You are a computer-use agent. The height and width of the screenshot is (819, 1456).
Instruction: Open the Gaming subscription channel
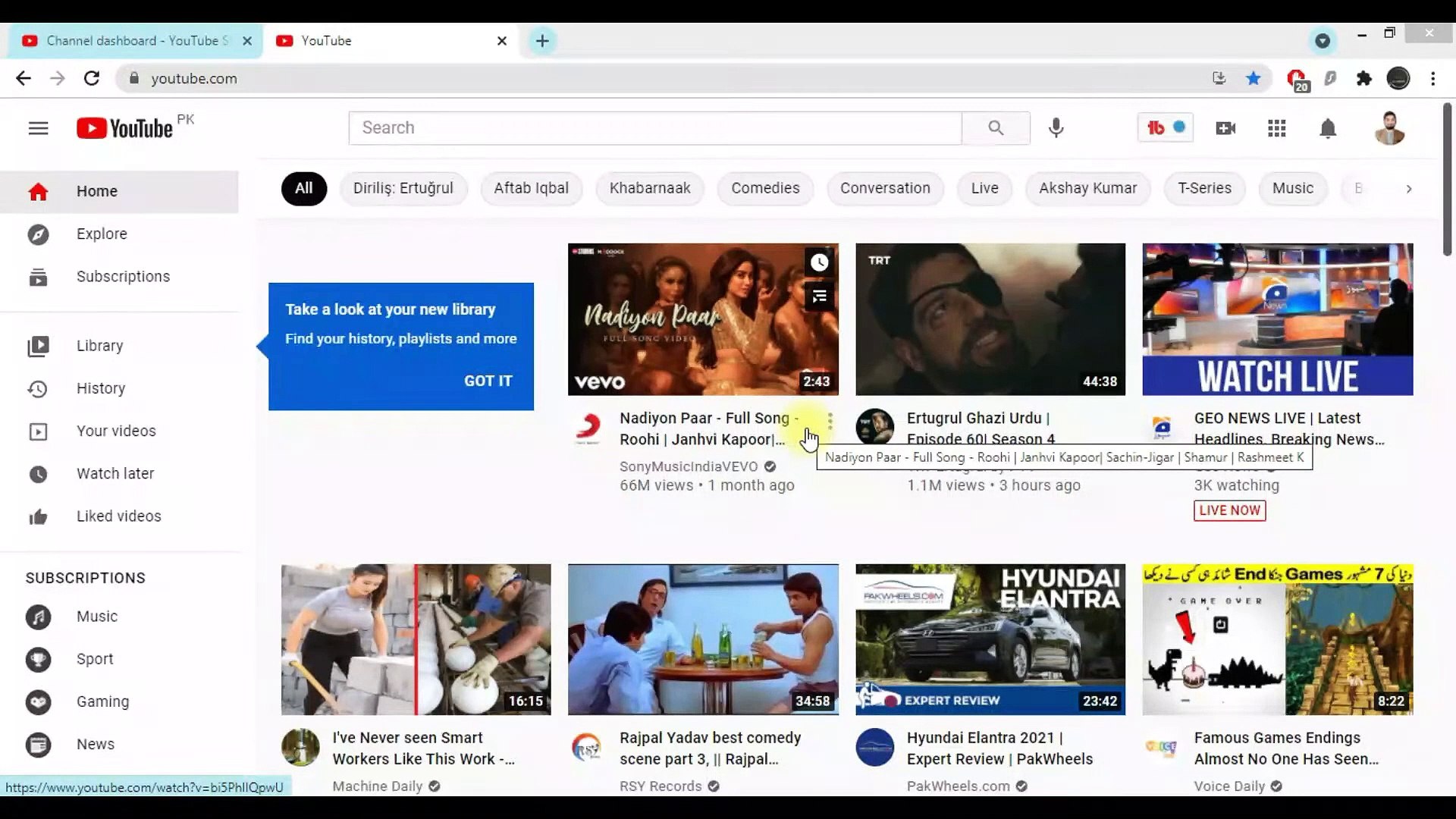pyautogui.click(x=102, y=701)
